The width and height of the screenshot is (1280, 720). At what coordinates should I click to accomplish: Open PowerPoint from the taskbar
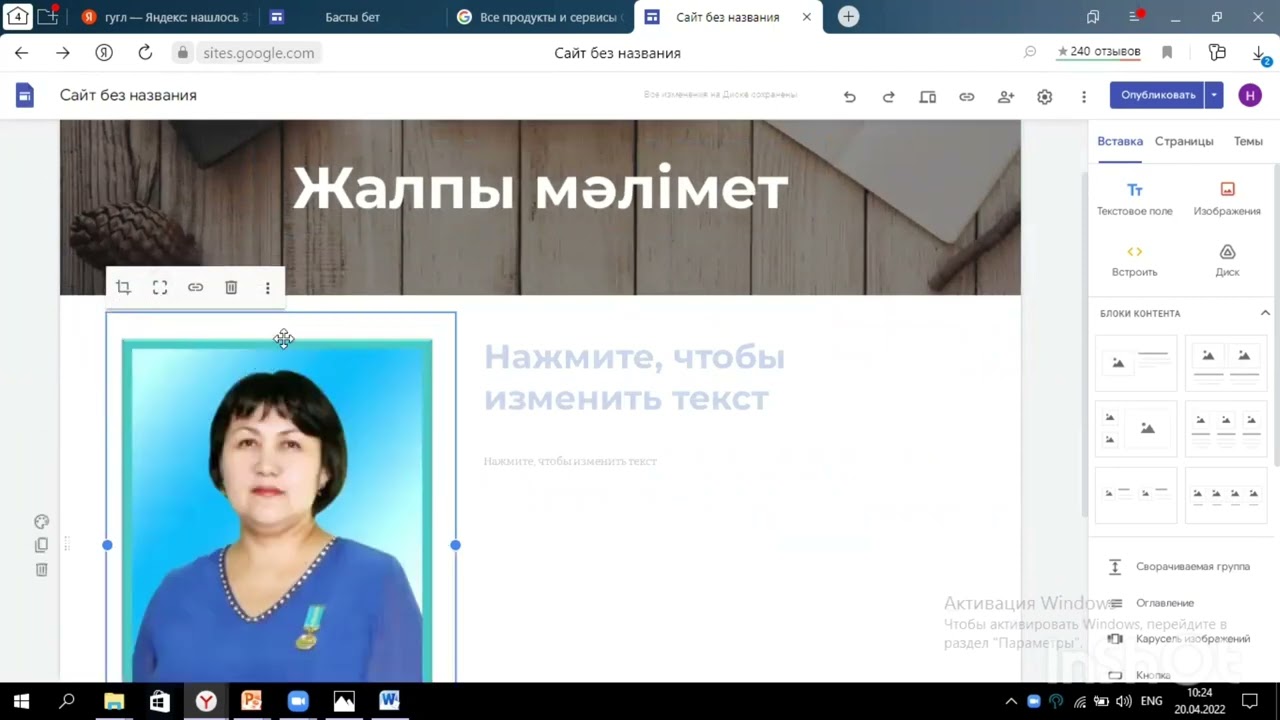pyautogui.click(x=251, y=701)
